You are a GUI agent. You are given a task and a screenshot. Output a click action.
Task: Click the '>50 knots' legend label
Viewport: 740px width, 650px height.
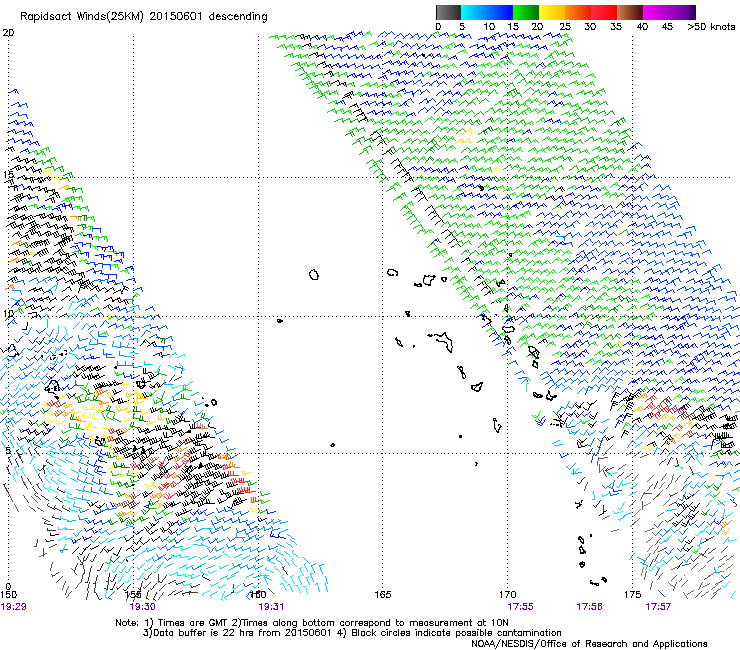(711, 27)
